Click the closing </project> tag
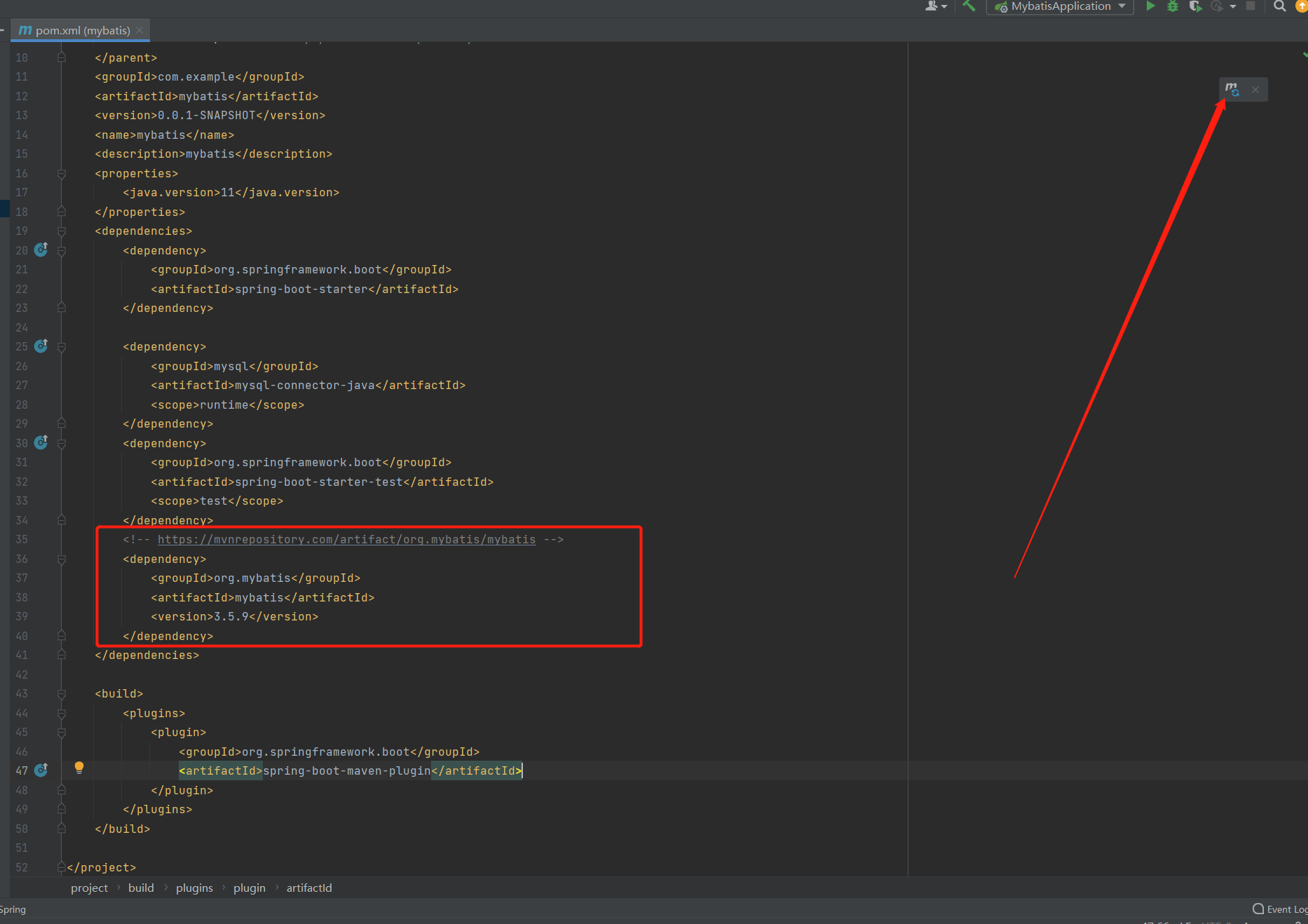The width and height of the screenshot is (1308, 924). (x=102, y=867)
